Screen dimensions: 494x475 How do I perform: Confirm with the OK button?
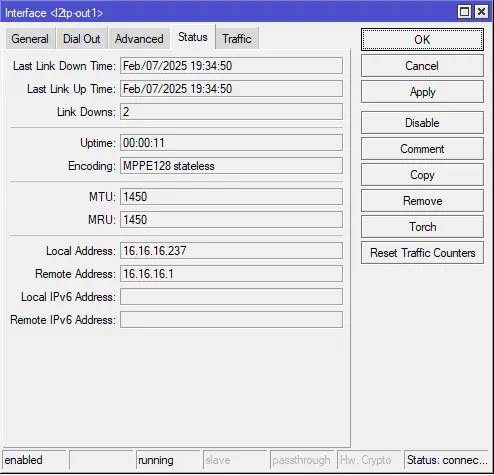pos(422,39)
